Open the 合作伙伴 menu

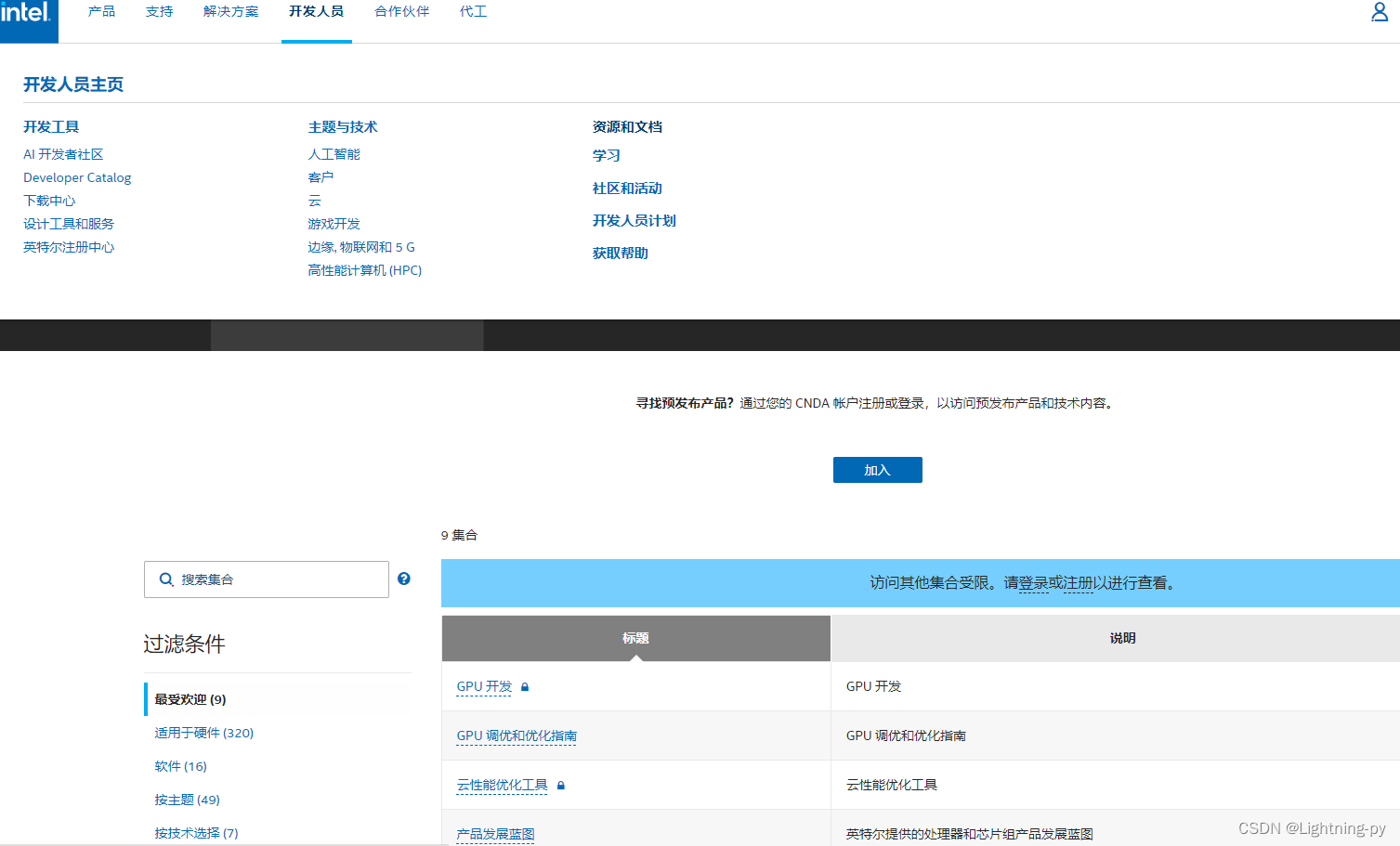tap(402, 12)
